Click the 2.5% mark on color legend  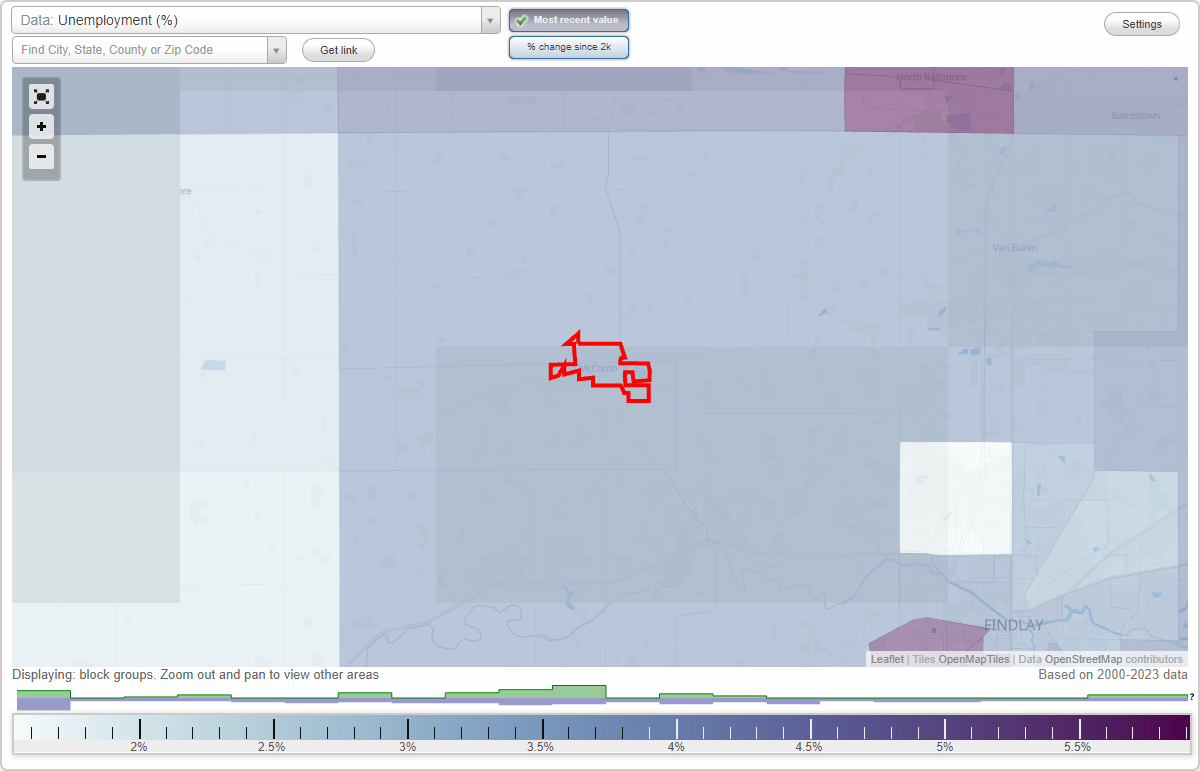pos(272,747)
